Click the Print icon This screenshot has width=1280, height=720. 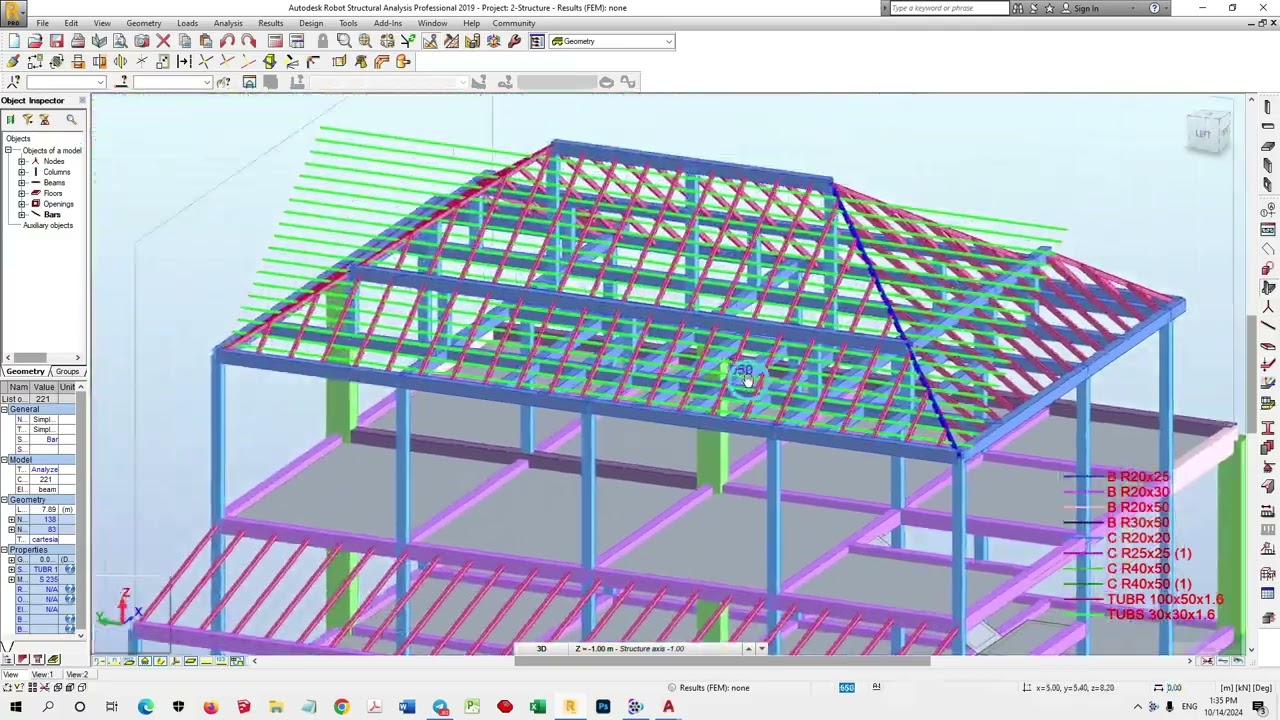[x=78, y=41]
